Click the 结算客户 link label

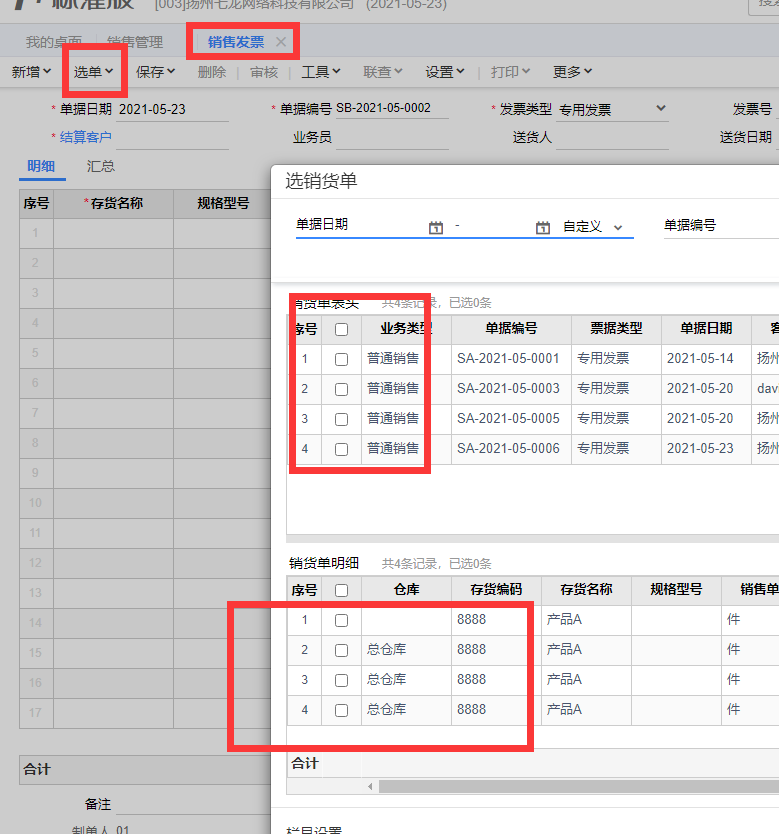[x=86, y=137]
